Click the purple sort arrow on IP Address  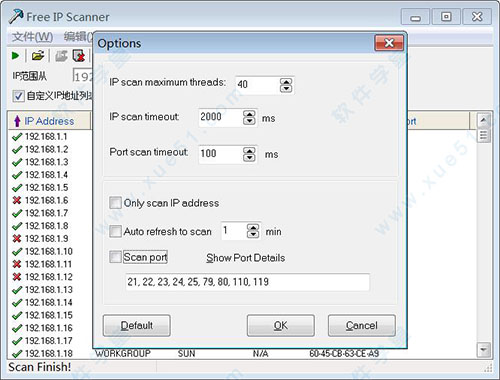tap(17, 121)
